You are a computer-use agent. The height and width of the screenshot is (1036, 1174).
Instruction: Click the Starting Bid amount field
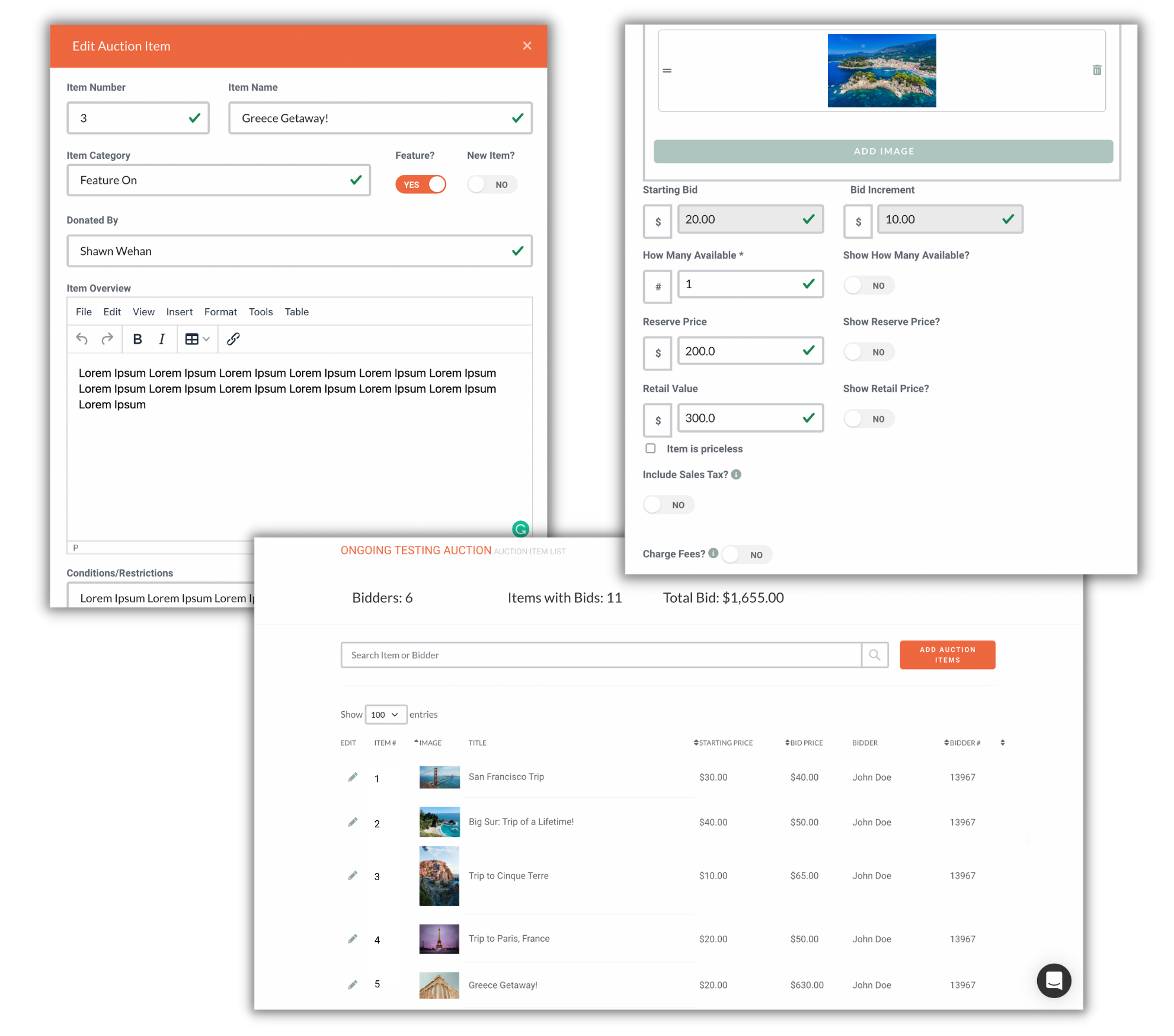750,219
